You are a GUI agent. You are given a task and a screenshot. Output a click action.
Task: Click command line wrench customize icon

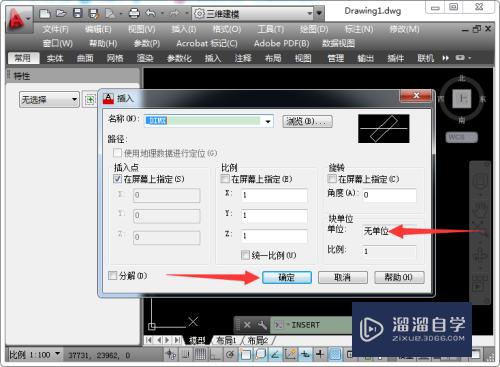click(x=262, y=325)
